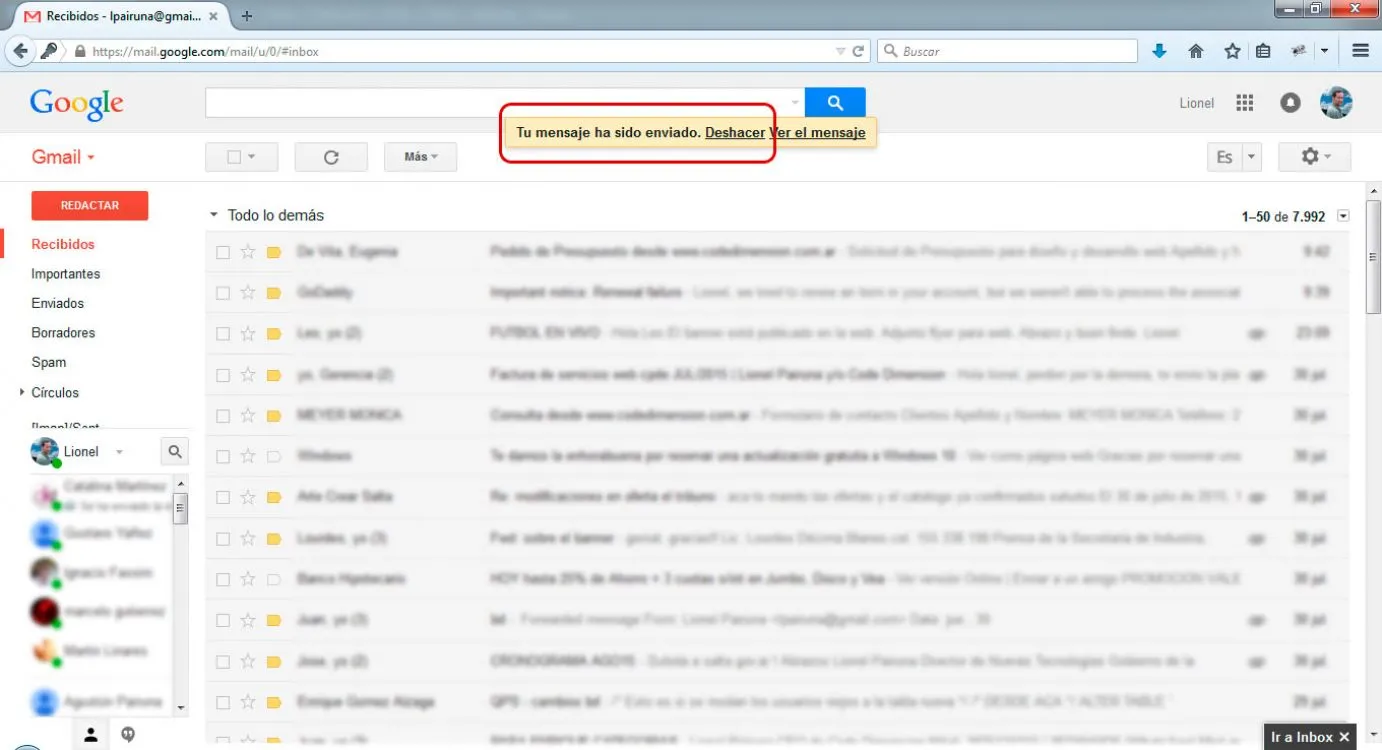Click the blue Gmail search button
The image size is (1382, 750).
click(835, 103)
